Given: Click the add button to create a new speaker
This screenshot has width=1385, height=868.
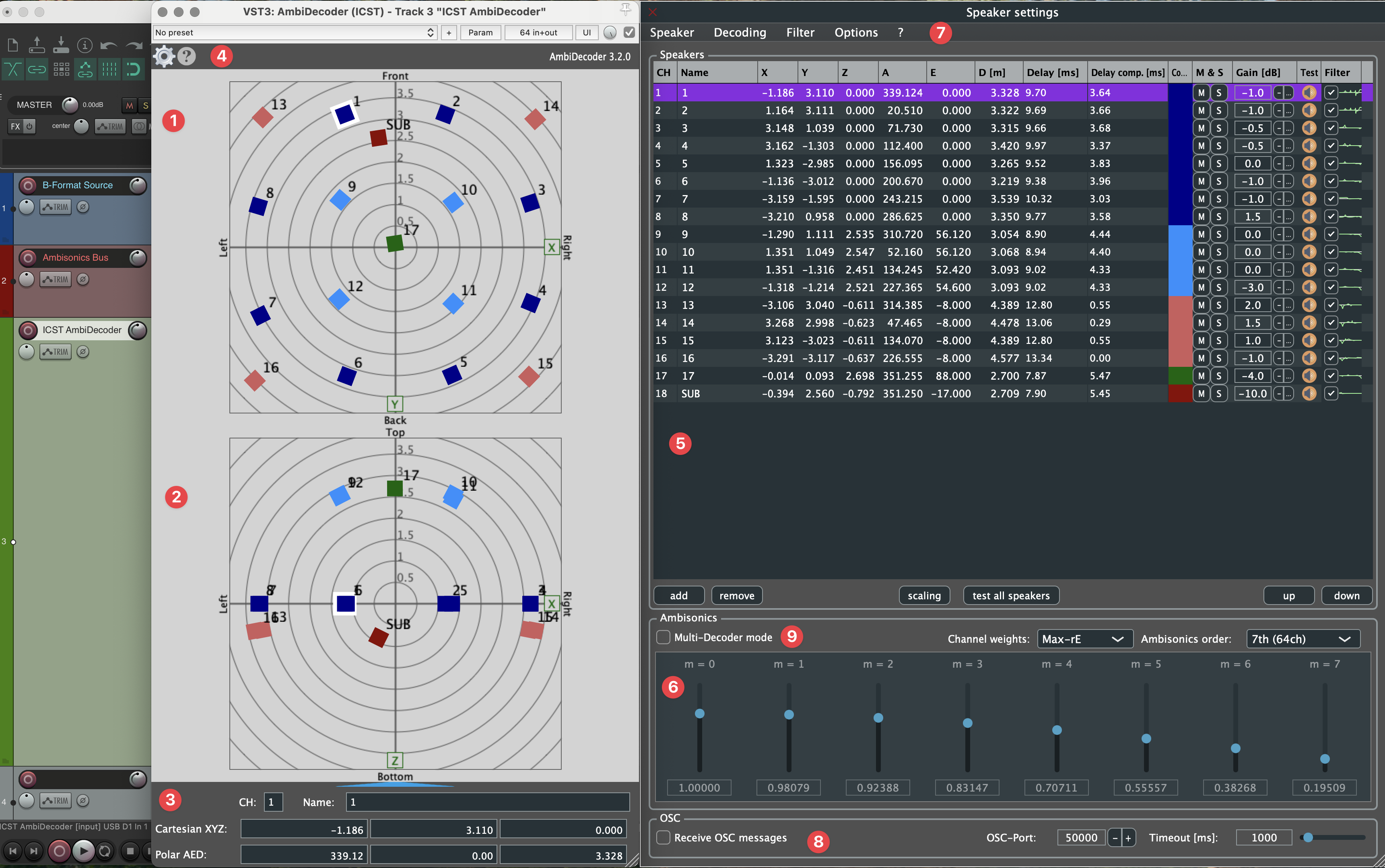Looking at the screenshot, I should 678,595.
